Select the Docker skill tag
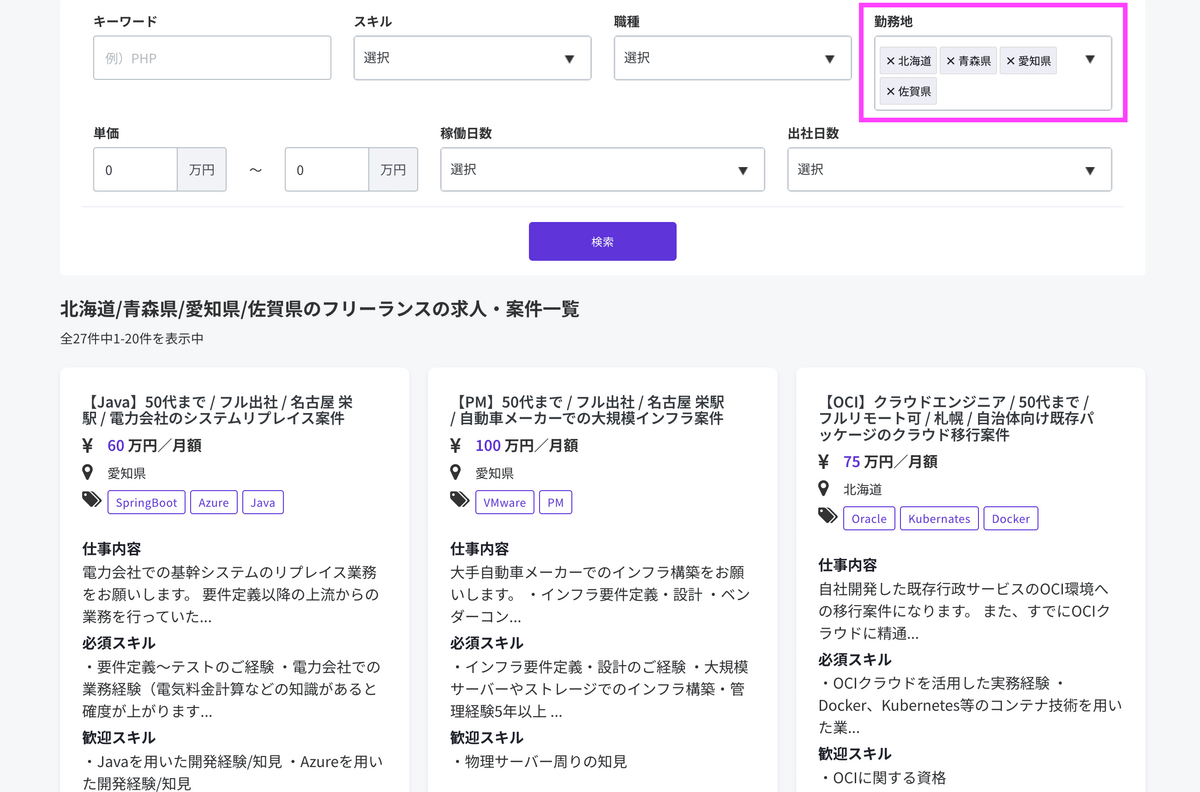Viewport: 1200px width, 792px height. 1011,519
